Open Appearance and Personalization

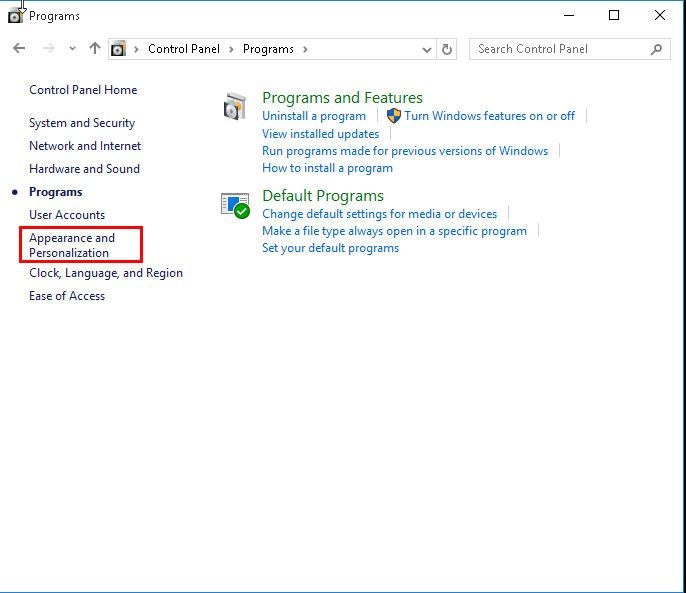click(x=72, y=245)
